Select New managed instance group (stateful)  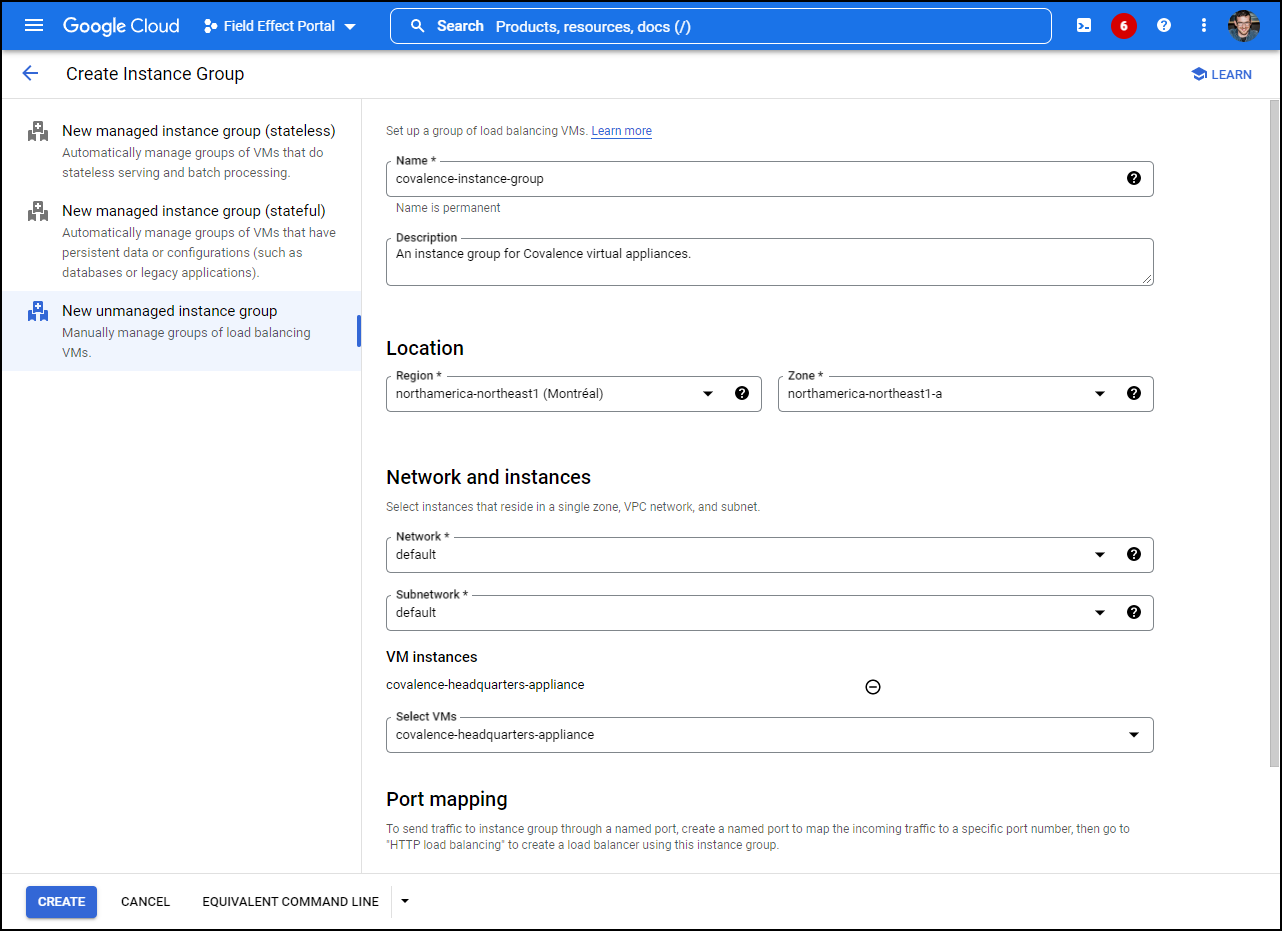point(182,241)
